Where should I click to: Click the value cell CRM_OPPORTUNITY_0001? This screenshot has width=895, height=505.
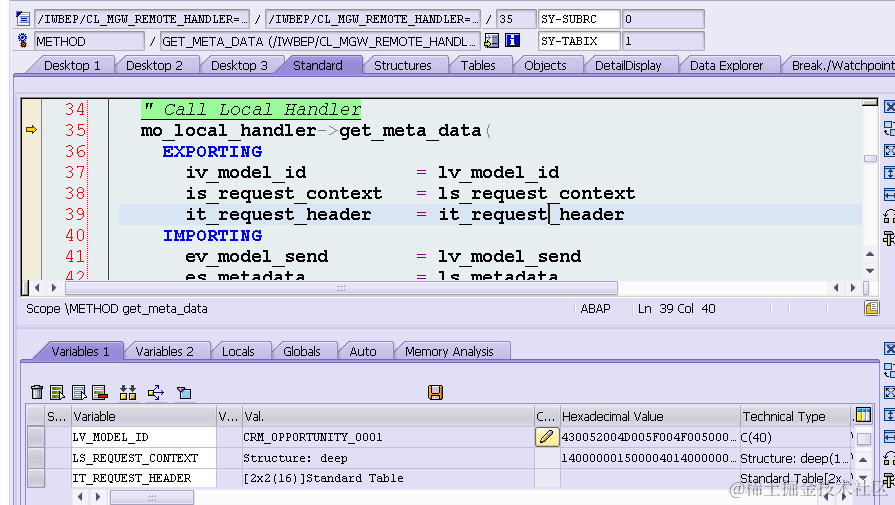tap(388, 437)
